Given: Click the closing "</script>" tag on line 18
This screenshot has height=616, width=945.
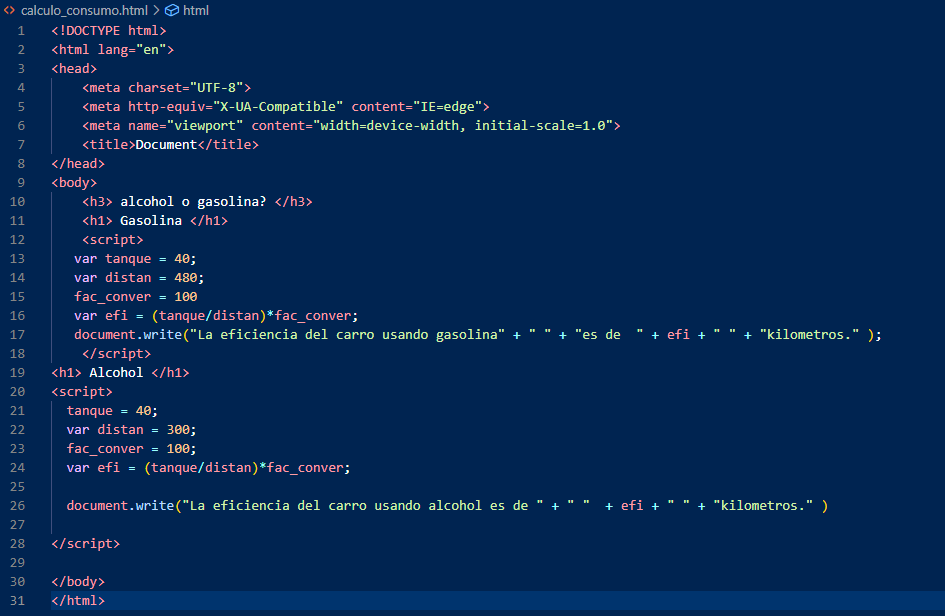Looking at the screenshot, I should 116,353.
